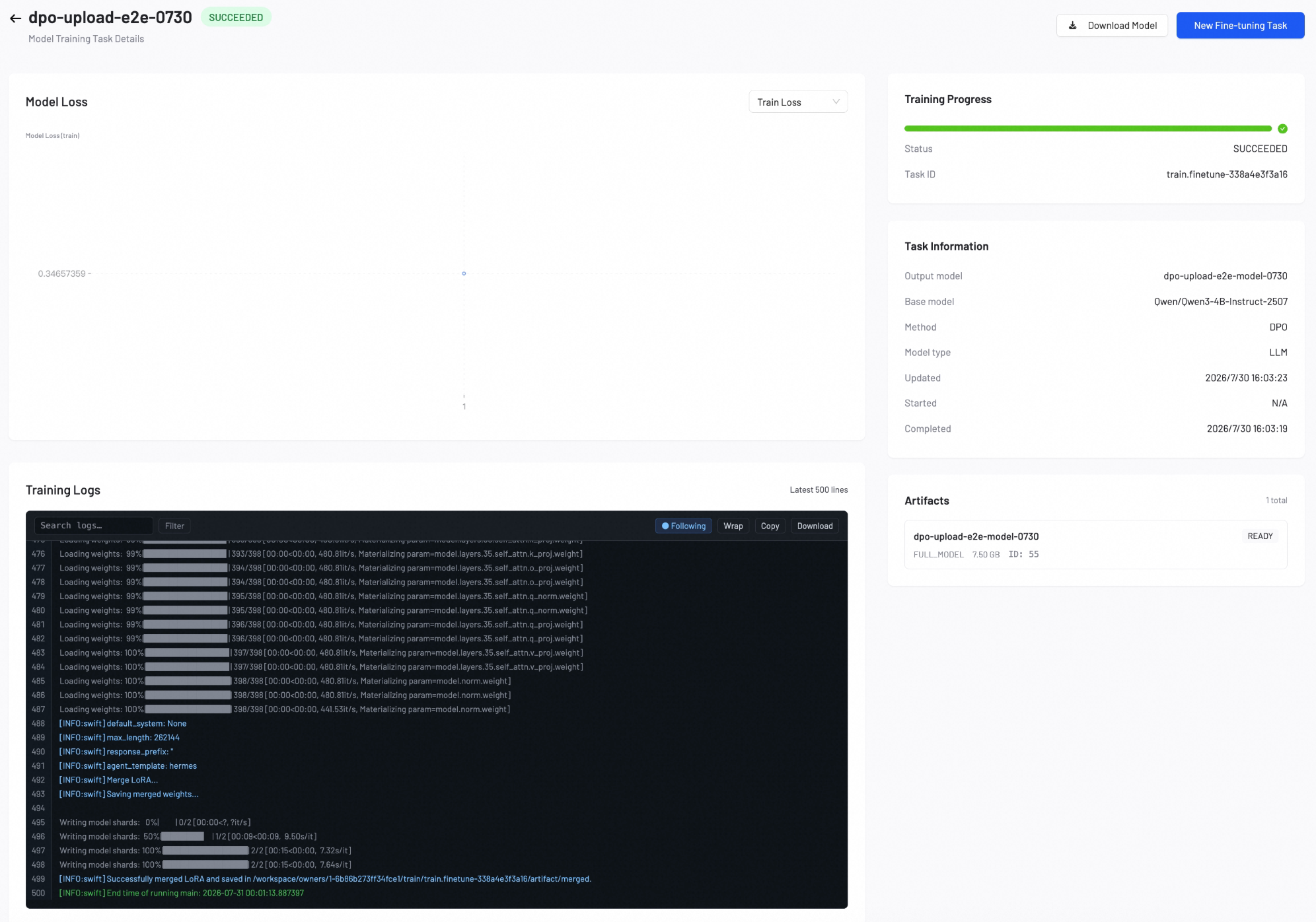Viewport: 1316px width, 922px height.
Task: Click Updated time 2026/7/30 16:03:23
Action: tap(1246, 378)
